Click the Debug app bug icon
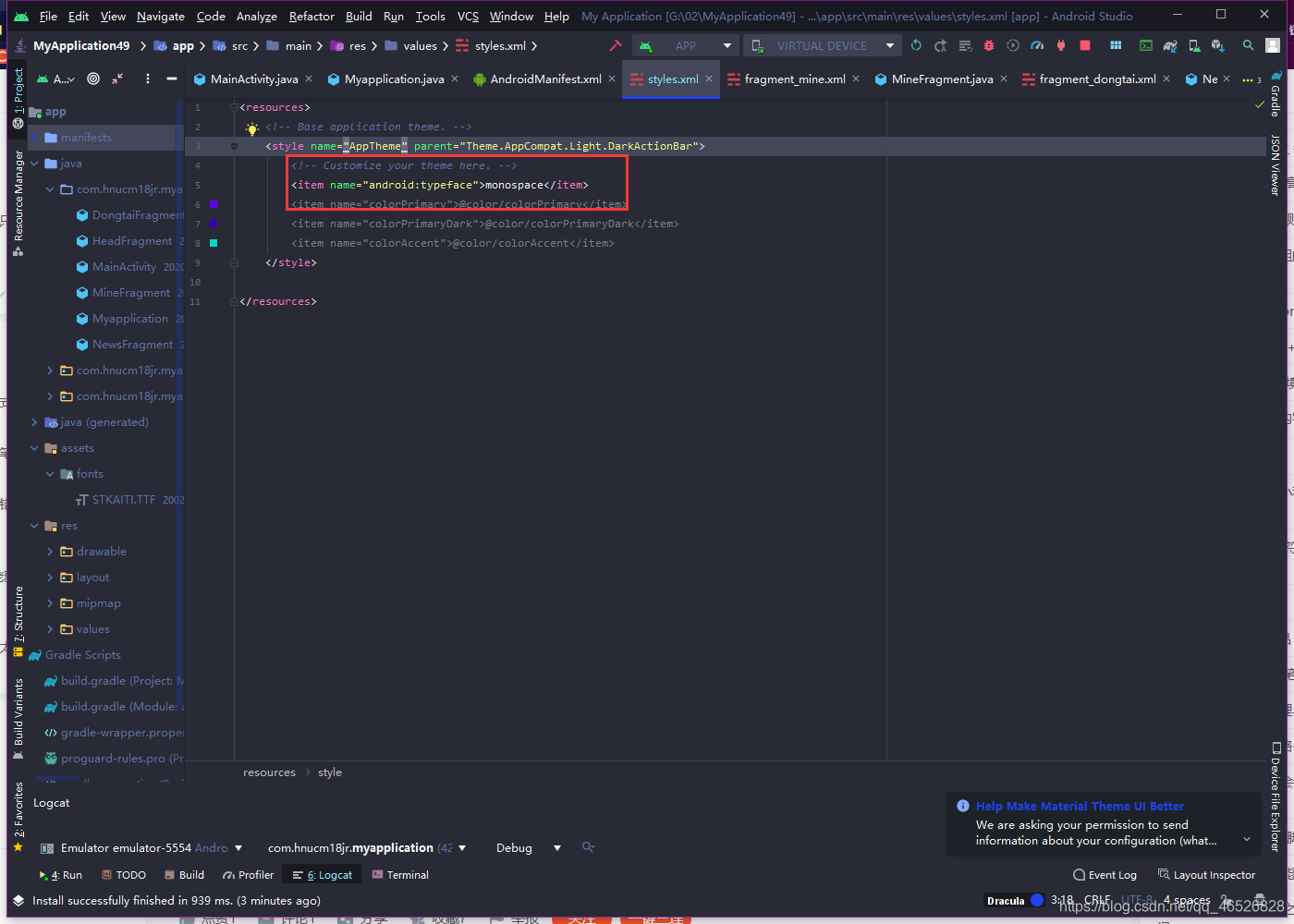Viewport: 1294px width, 924px height. pos(989,45)
